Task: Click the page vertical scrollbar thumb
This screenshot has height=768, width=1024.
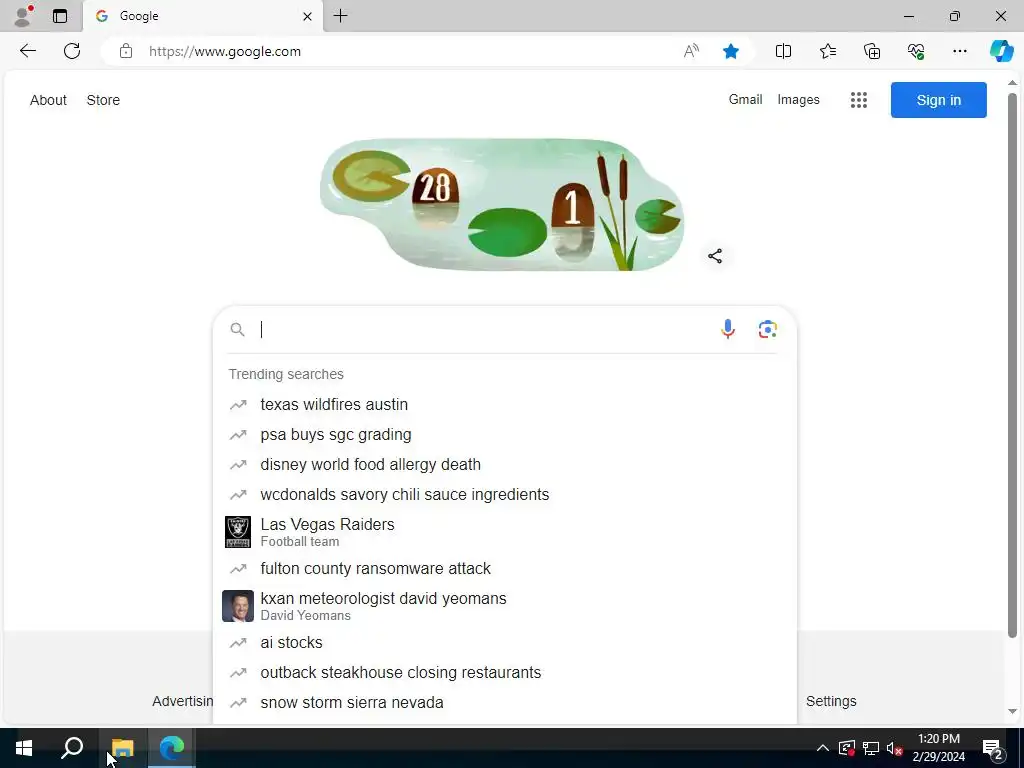Action: 1012,366
